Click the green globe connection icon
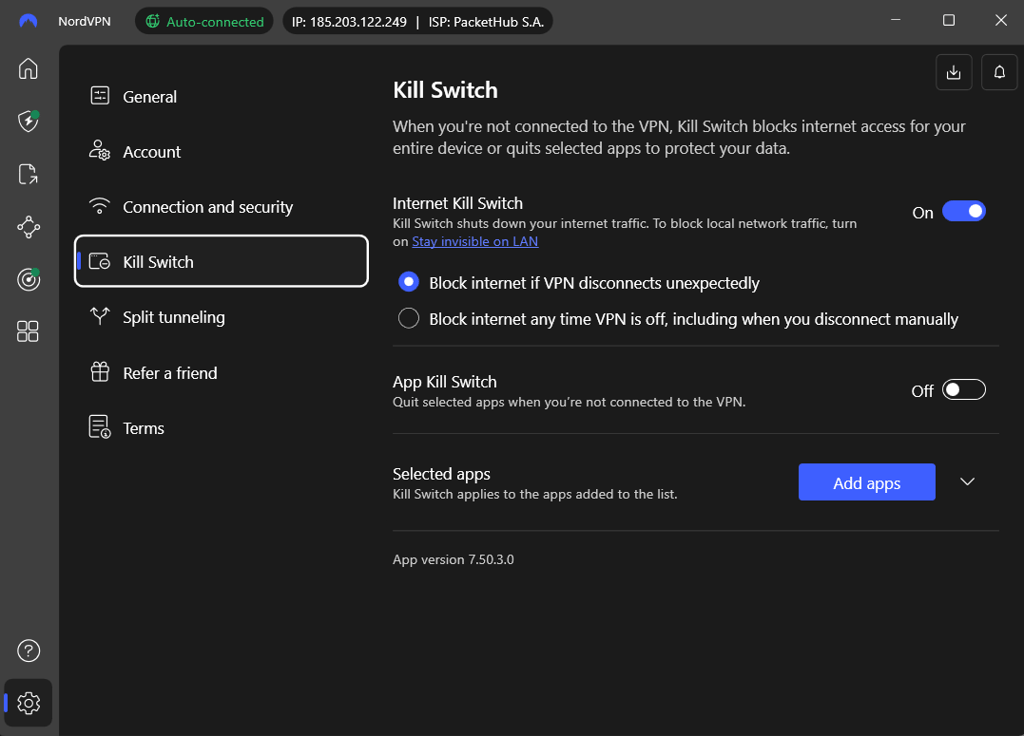Screen dimensions: 1024x736 [152, 21]
